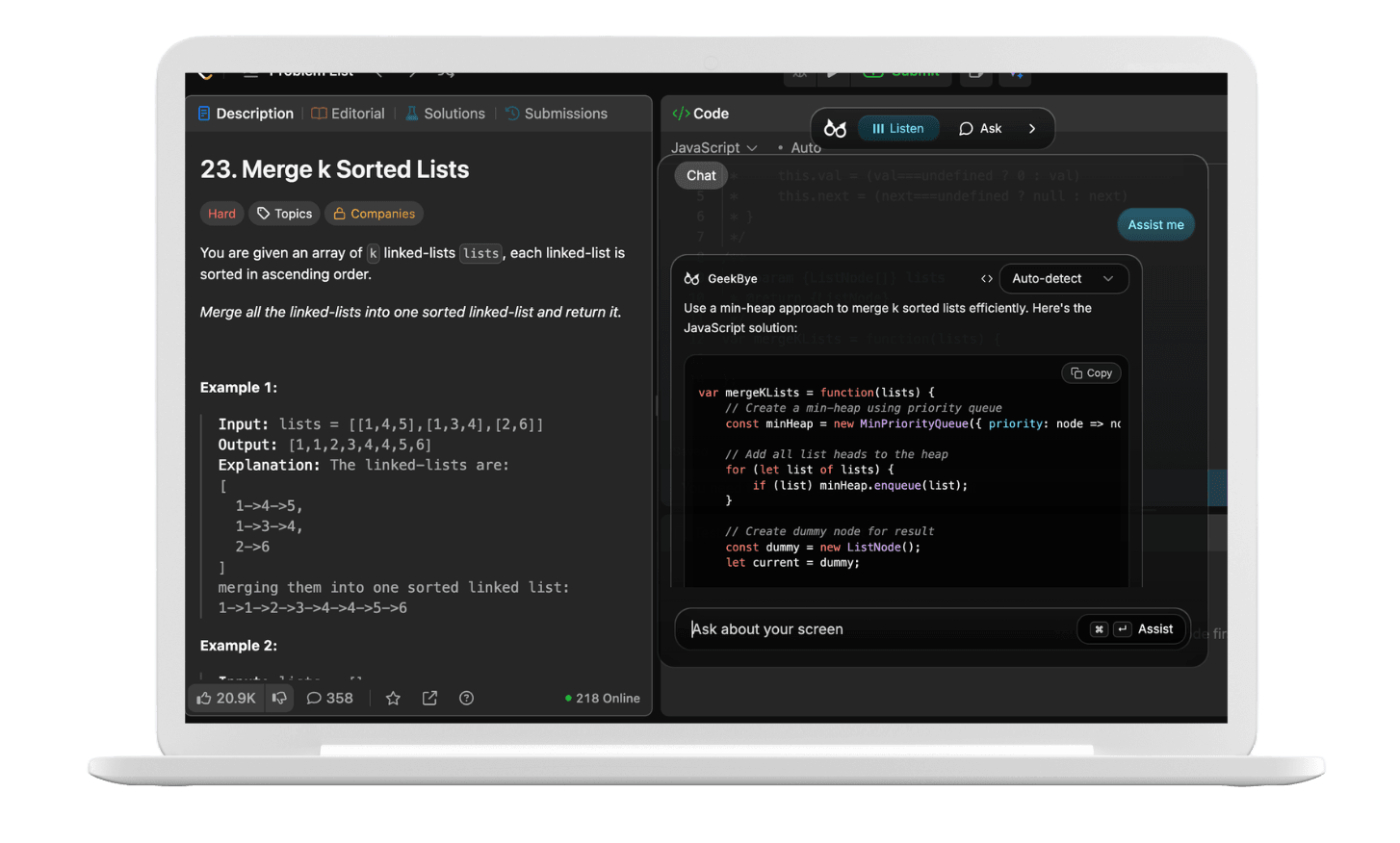Click the Output line [1,1,2,3,4,4,5,6]
1400x843 pixels.
point(324,446)
